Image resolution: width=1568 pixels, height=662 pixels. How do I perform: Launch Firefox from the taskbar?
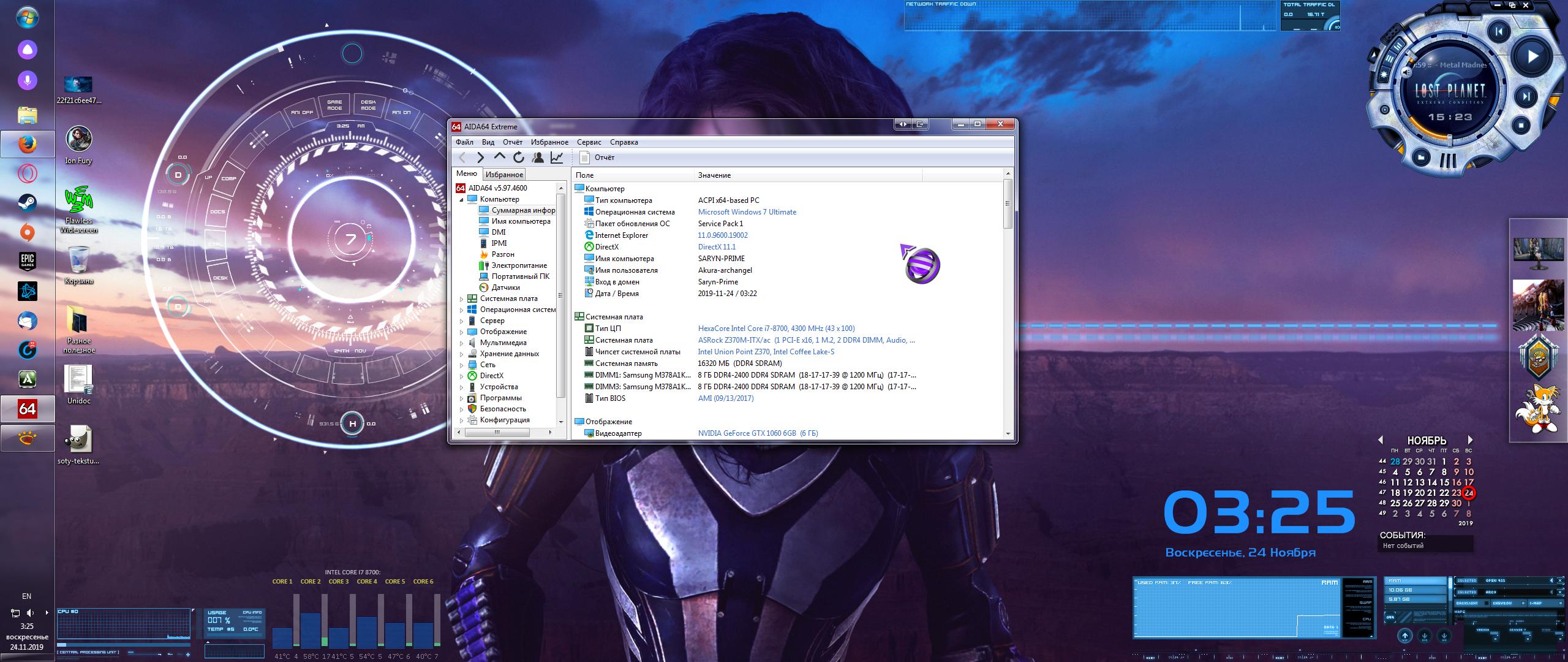tap(27, 144)
